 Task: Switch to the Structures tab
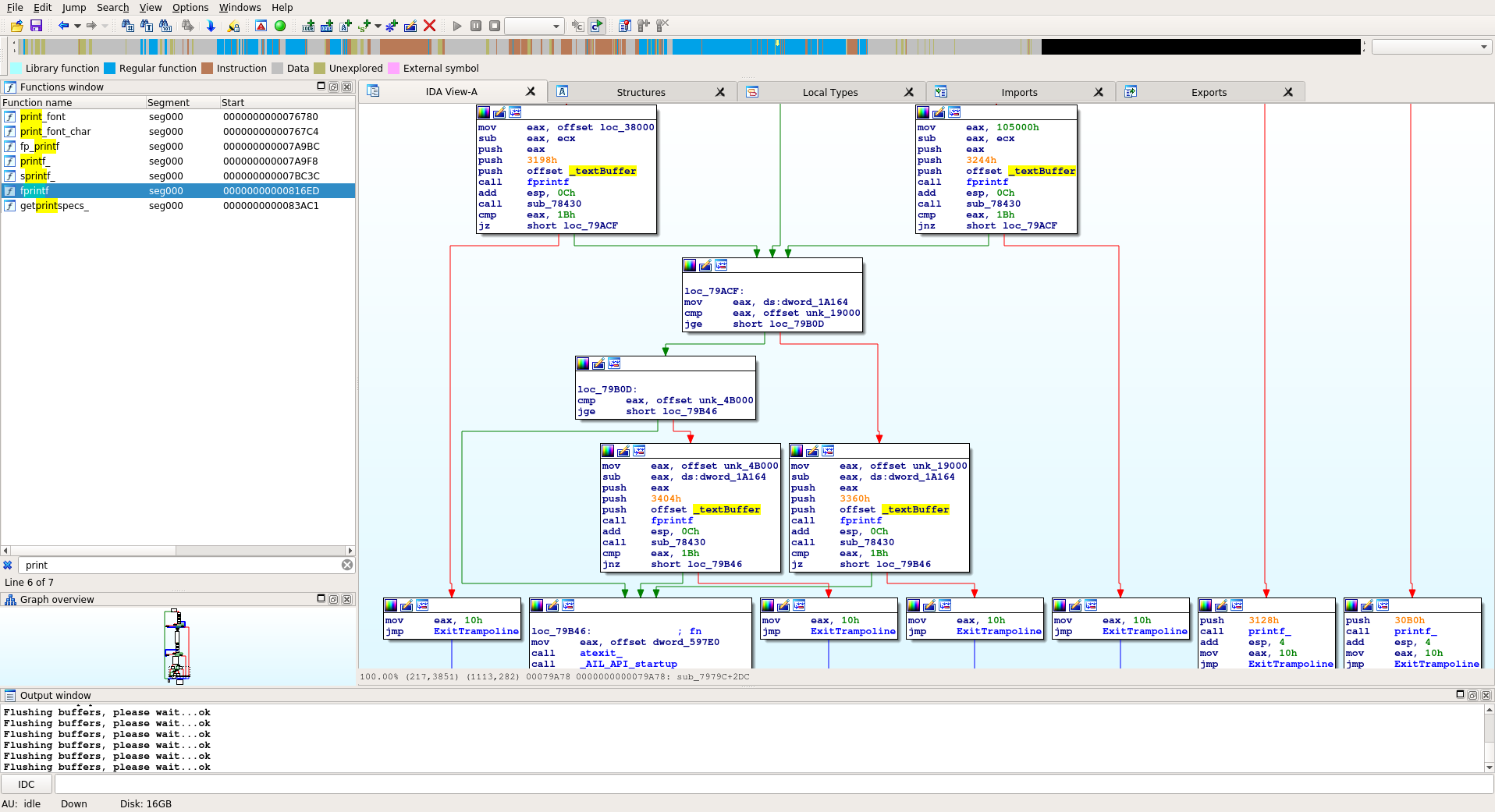tap(641, 92)
